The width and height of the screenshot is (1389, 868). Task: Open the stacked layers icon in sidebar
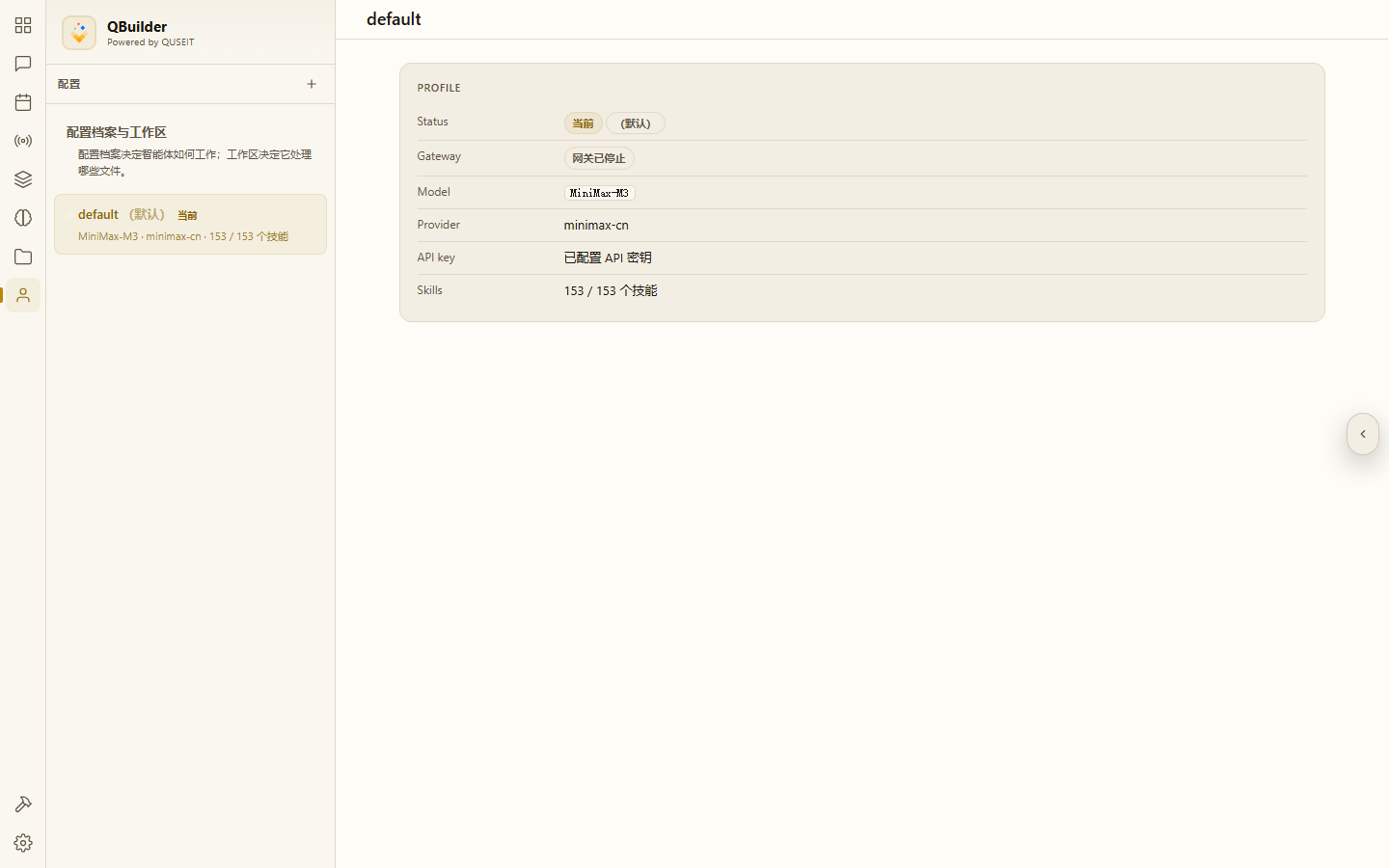click(23, 179)
